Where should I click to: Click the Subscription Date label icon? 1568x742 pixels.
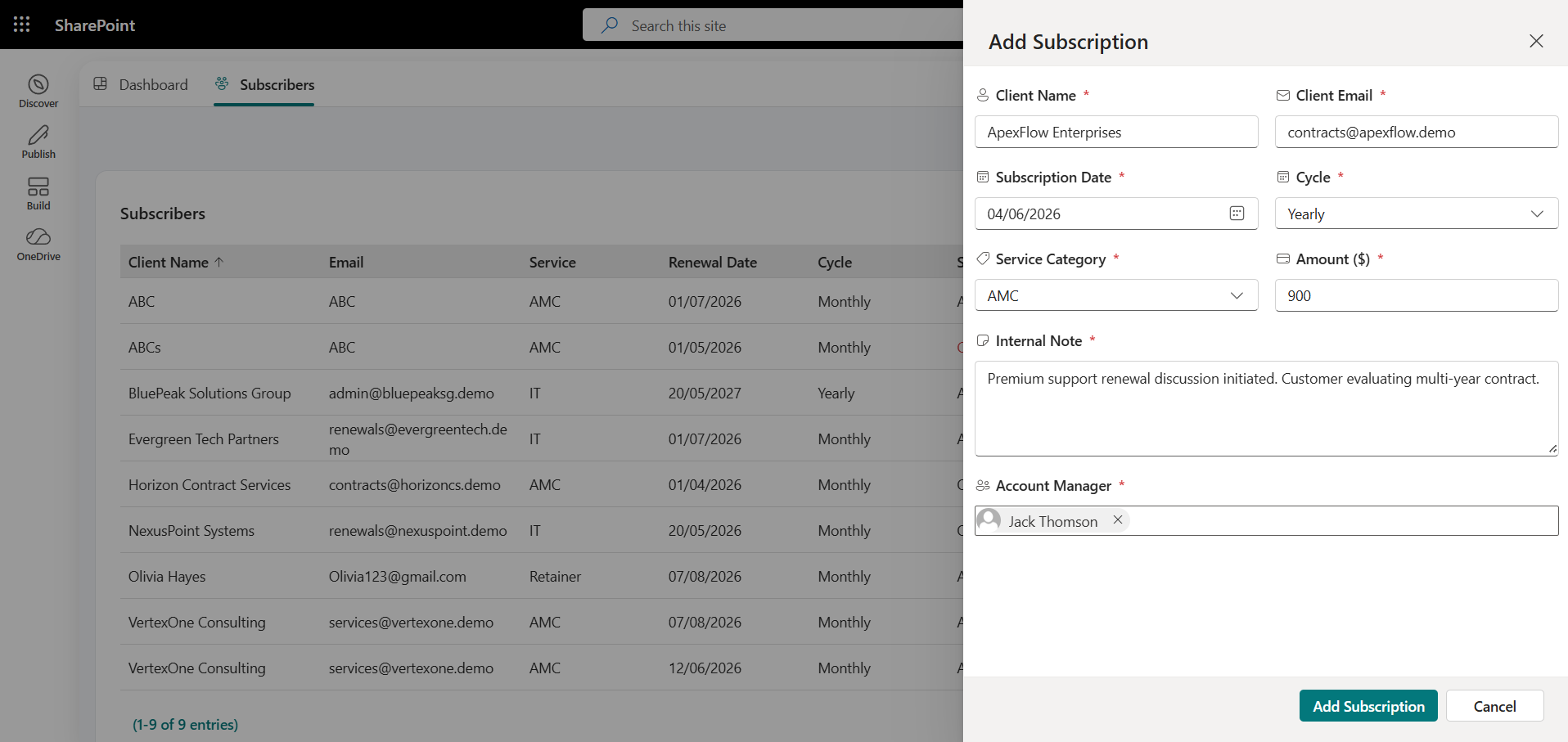coord(983,177)
